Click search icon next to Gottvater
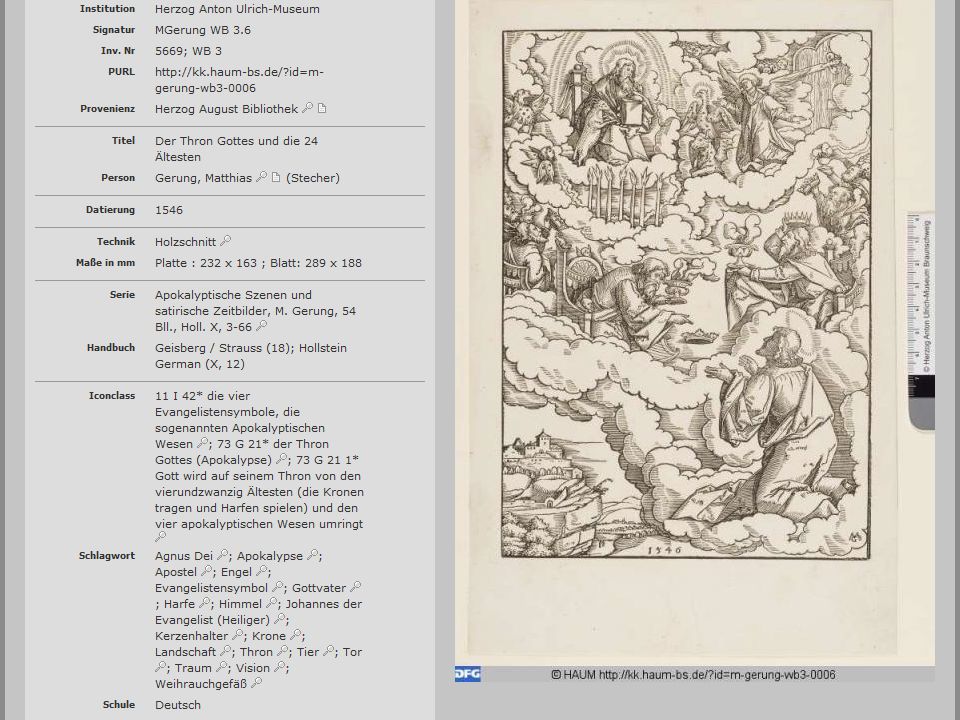960x720 pixels. click(x=356, y=587)
